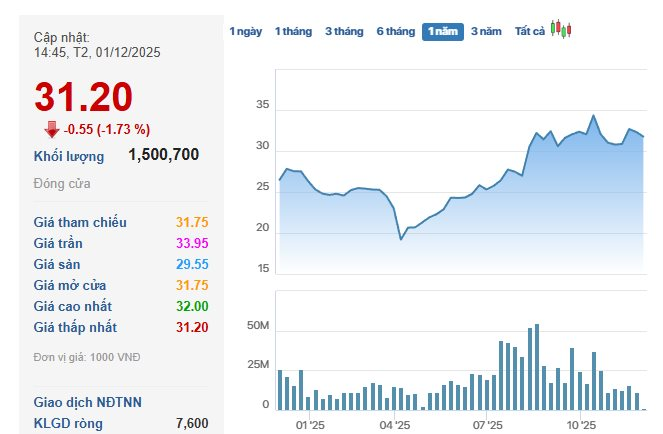Show the 6 tháng chart range
This screenshot has height=434, width=663.
tap(395, 31)
